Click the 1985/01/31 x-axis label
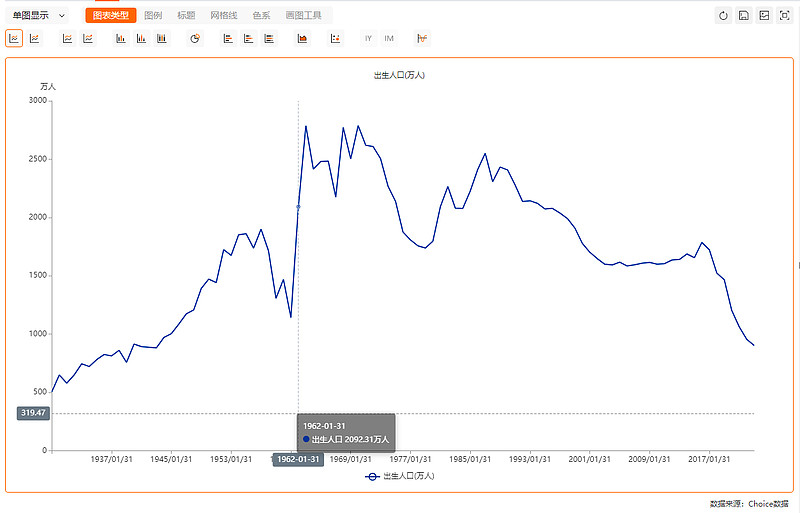Screen dimensions: 800x513 [470, 459]
